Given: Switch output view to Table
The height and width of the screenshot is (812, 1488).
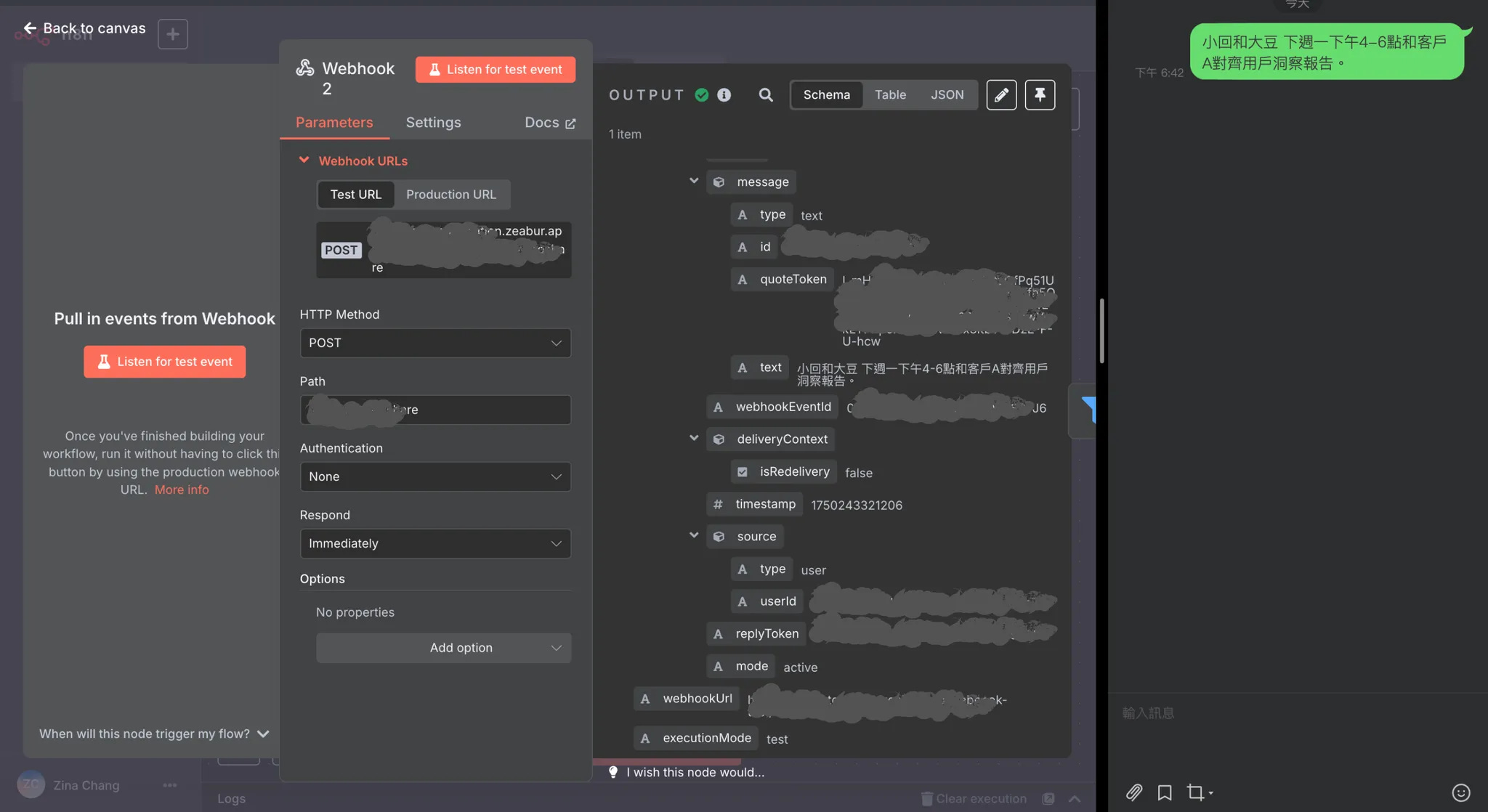Looking at the screenshot, I should 890,94.
